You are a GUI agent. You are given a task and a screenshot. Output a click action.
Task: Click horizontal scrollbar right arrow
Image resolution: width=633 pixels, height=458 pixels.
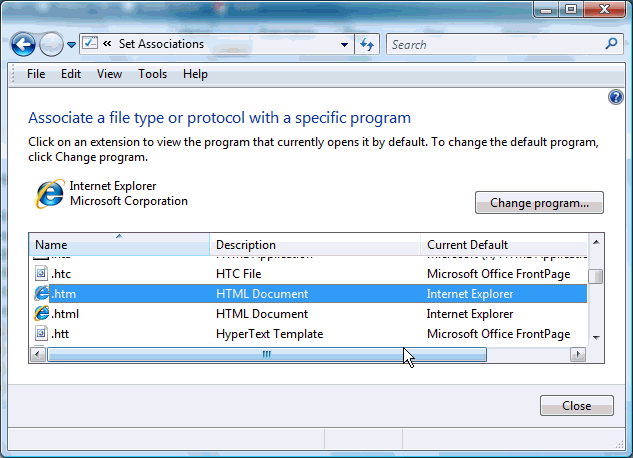(578, 355)
